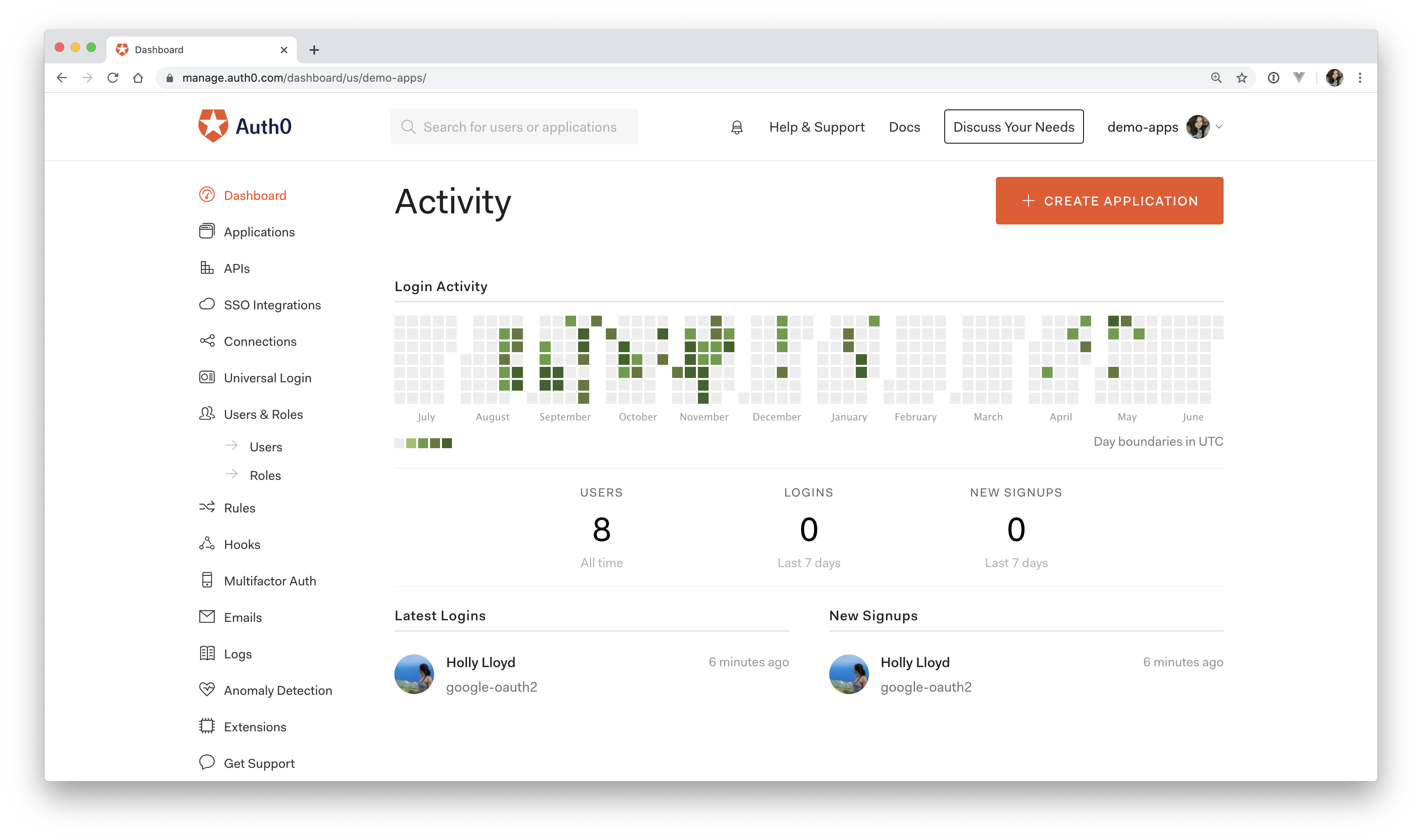
Task: Click the APIs sidebar icon
Action: click(207, 268)
